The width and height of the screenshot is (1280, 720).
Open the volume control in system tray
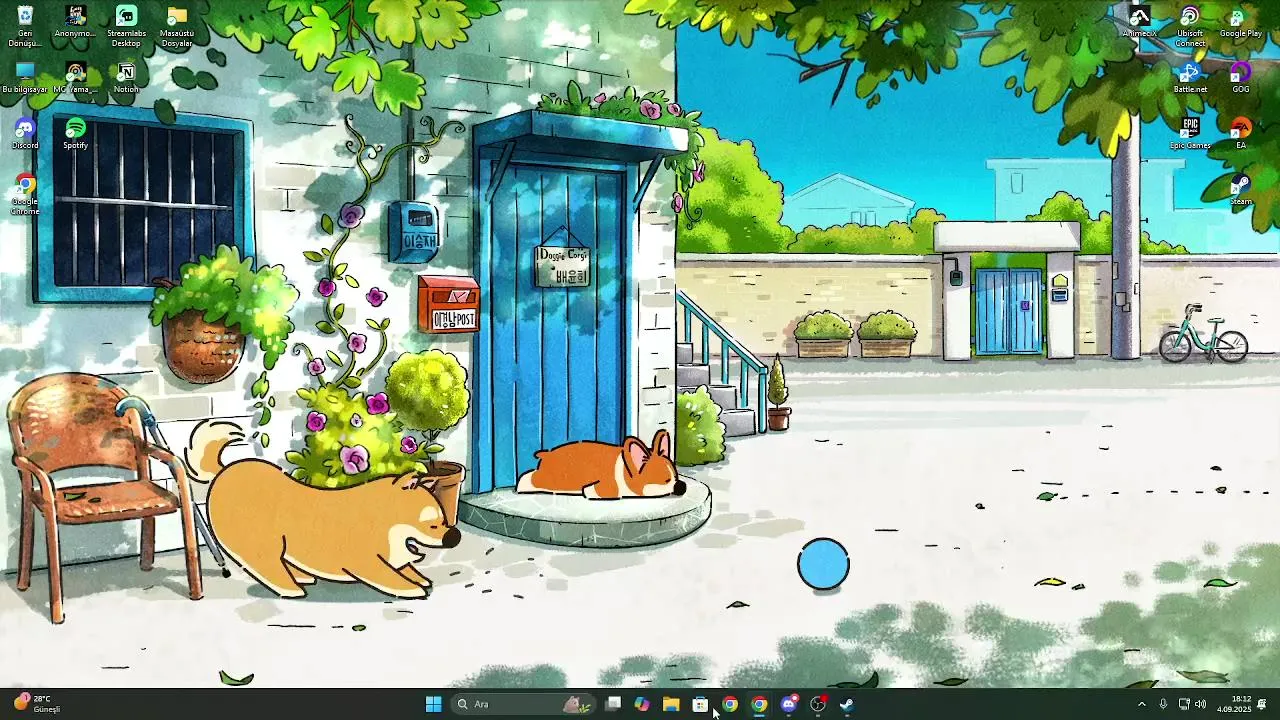(1200, 704)
